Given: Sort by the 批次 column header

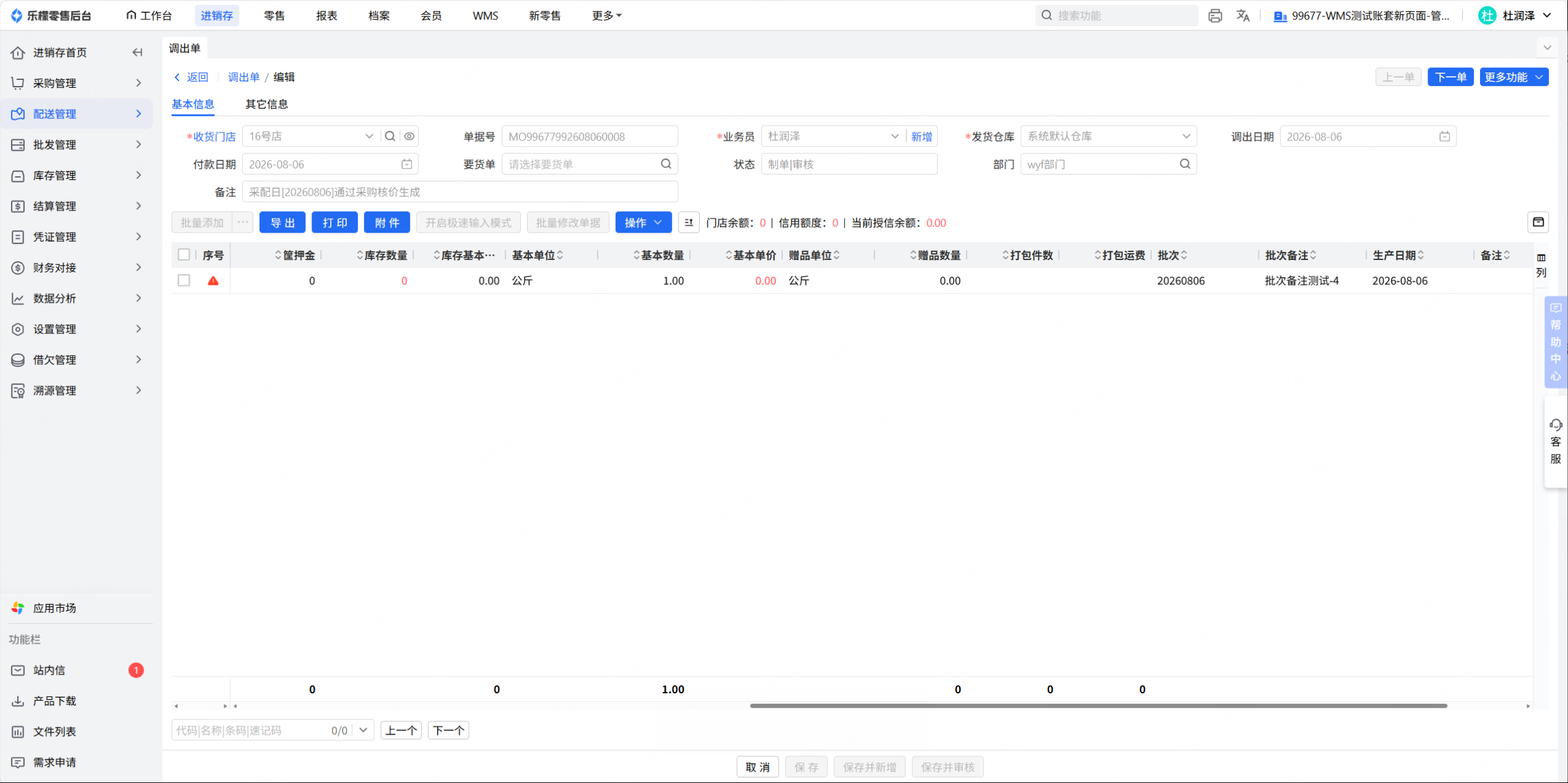Looking at the screenshot, I should coord(1172,255).
